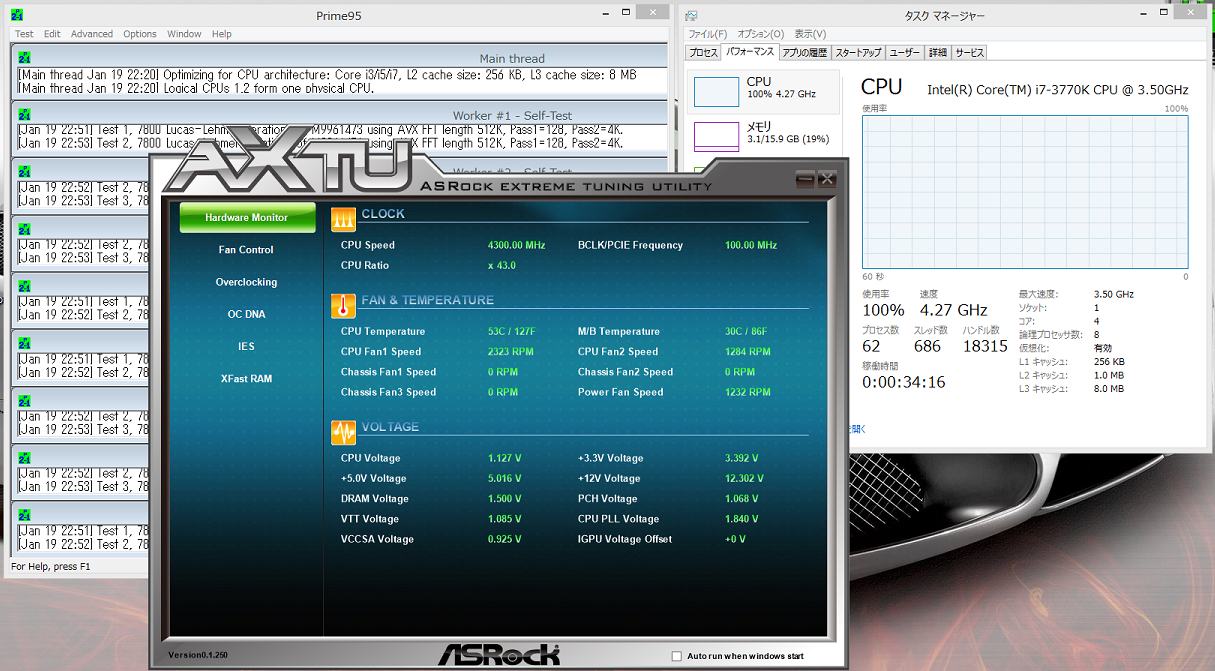Viewport: 1215px width, 671px height.
Task: Open the Window menu in Prime95
Action: point(185,34)
